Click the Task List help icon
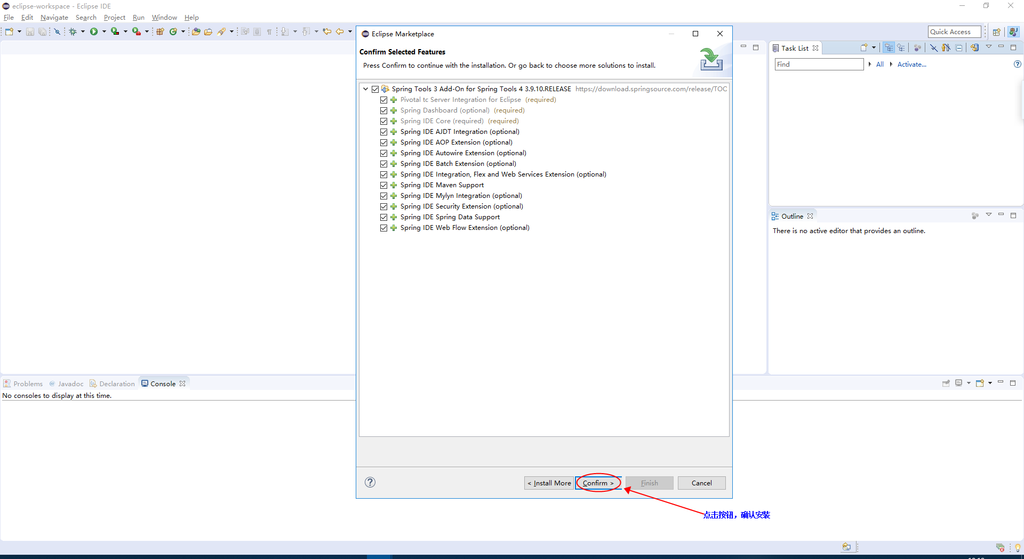This screenshot has height=559, width=1024. coord(1017,64)
